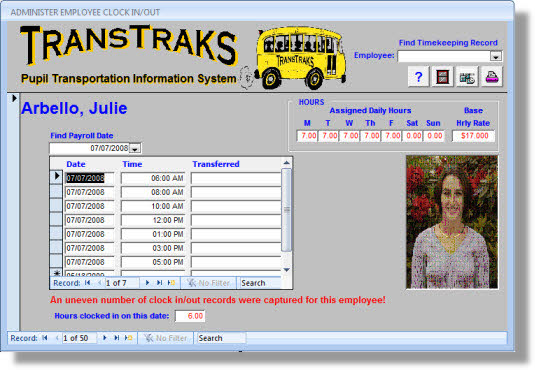The height and width of the screenshot is (370, 535).
Task: Add new clock record in subform navigator
Action: pyautogui.click(x=171, y=283)
